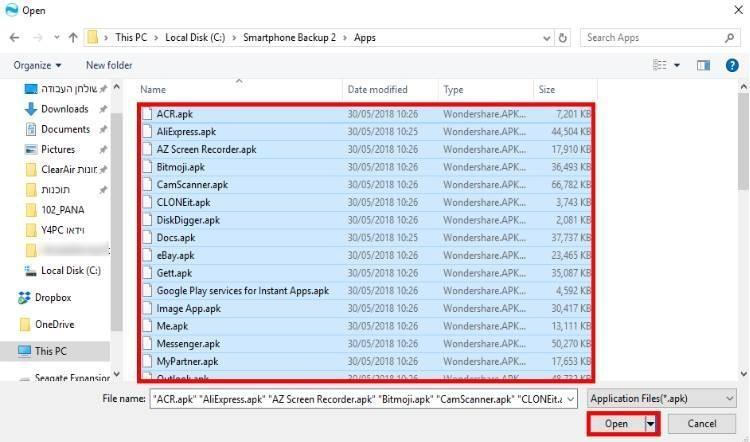Click navigation pane scroll down arrow
The width and height of the screenshot is (750, 442).
[116, 374]
